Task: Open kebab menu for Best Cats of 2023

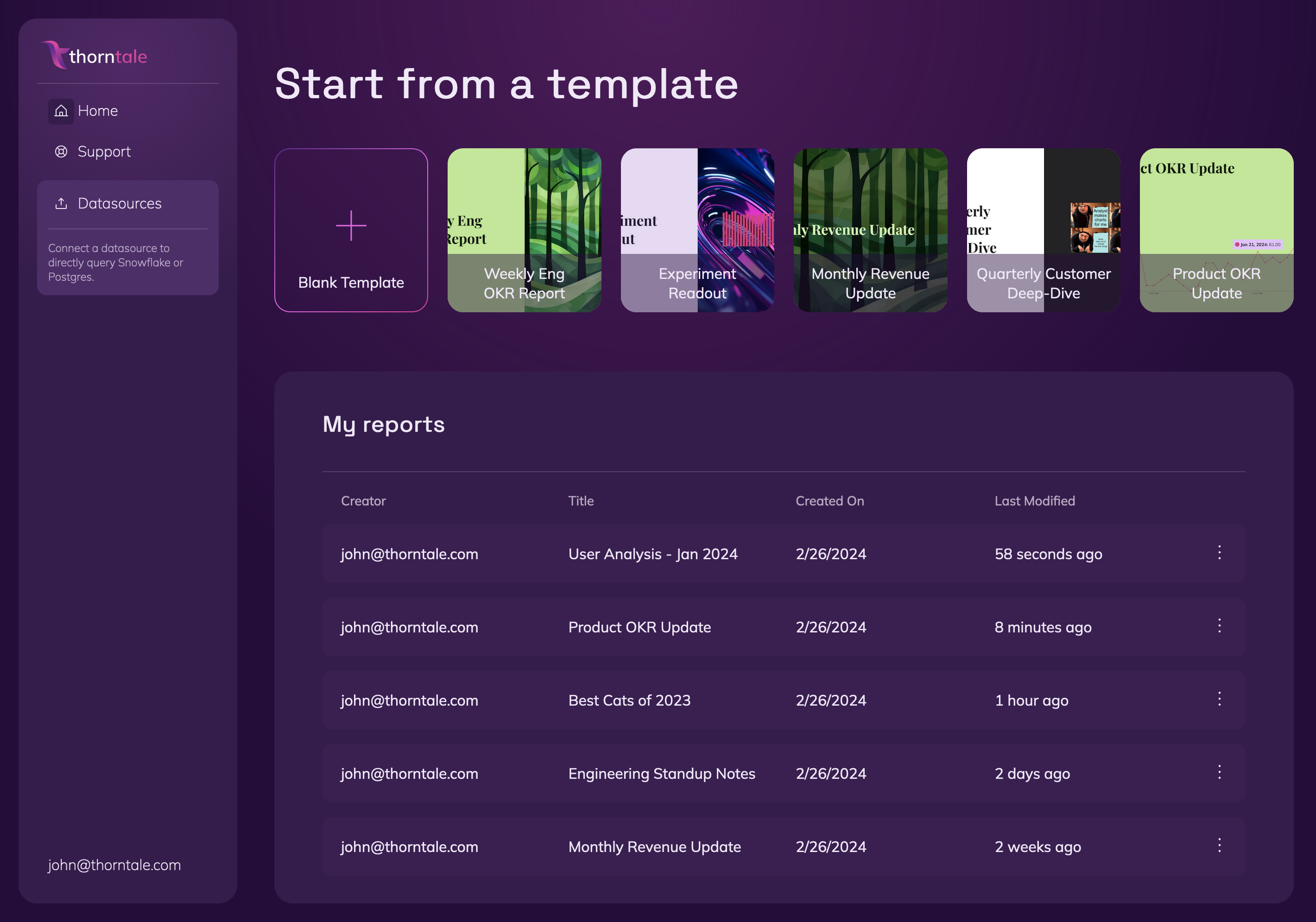Action: (1219, 699)
